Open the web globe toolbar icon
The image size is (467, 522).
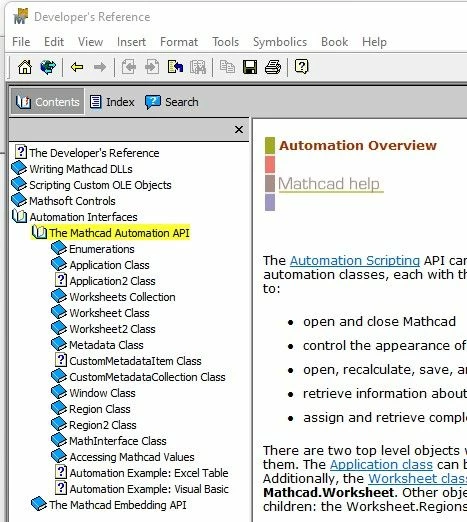click(x=48, y=67)
